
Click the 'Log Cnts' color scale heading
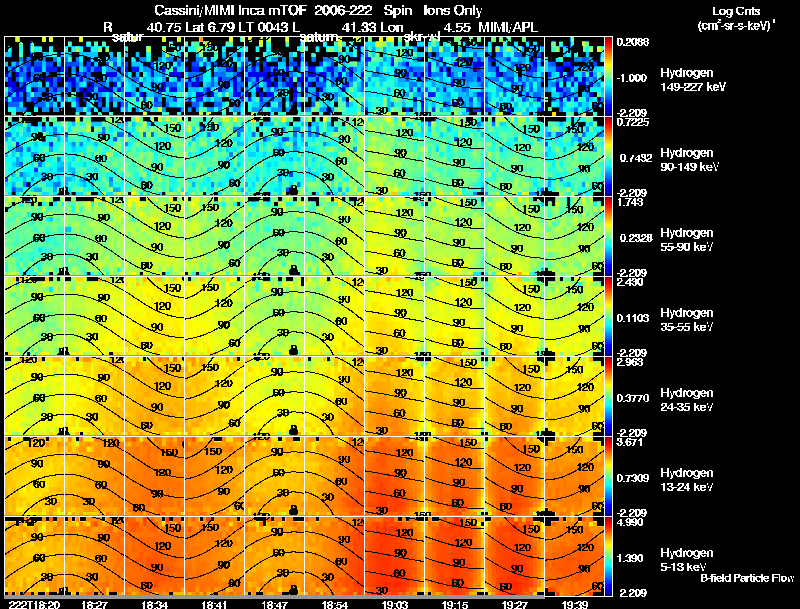click(736, 11)
